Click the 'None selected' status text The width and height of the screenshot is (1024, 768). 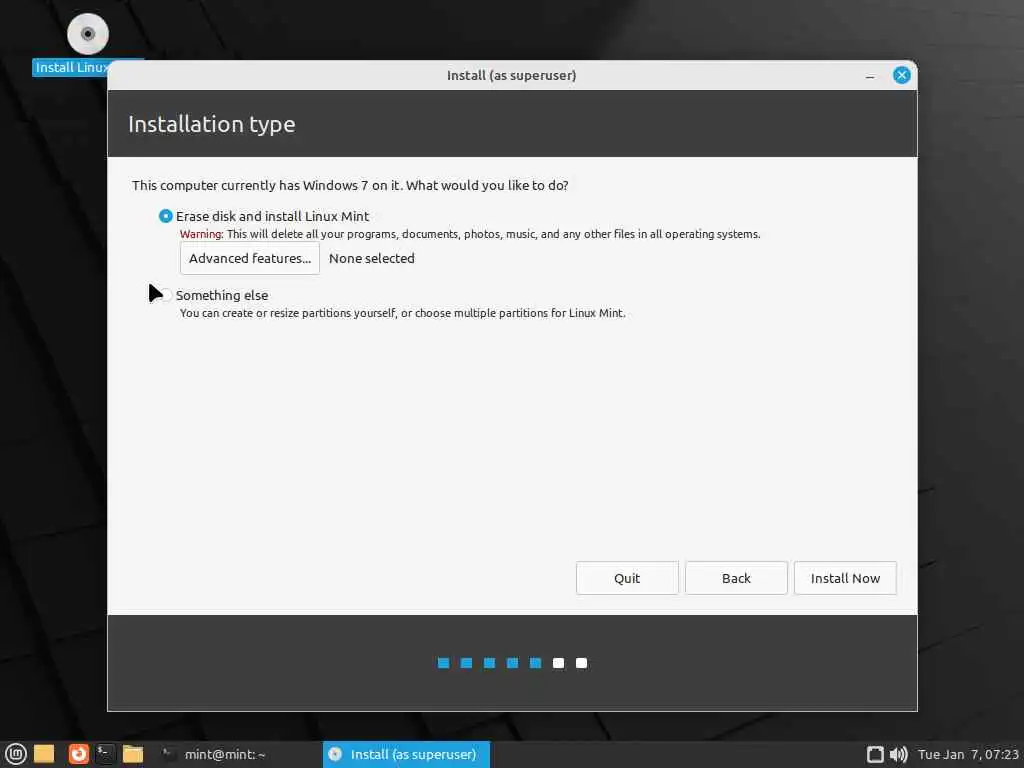coord(372,258)
